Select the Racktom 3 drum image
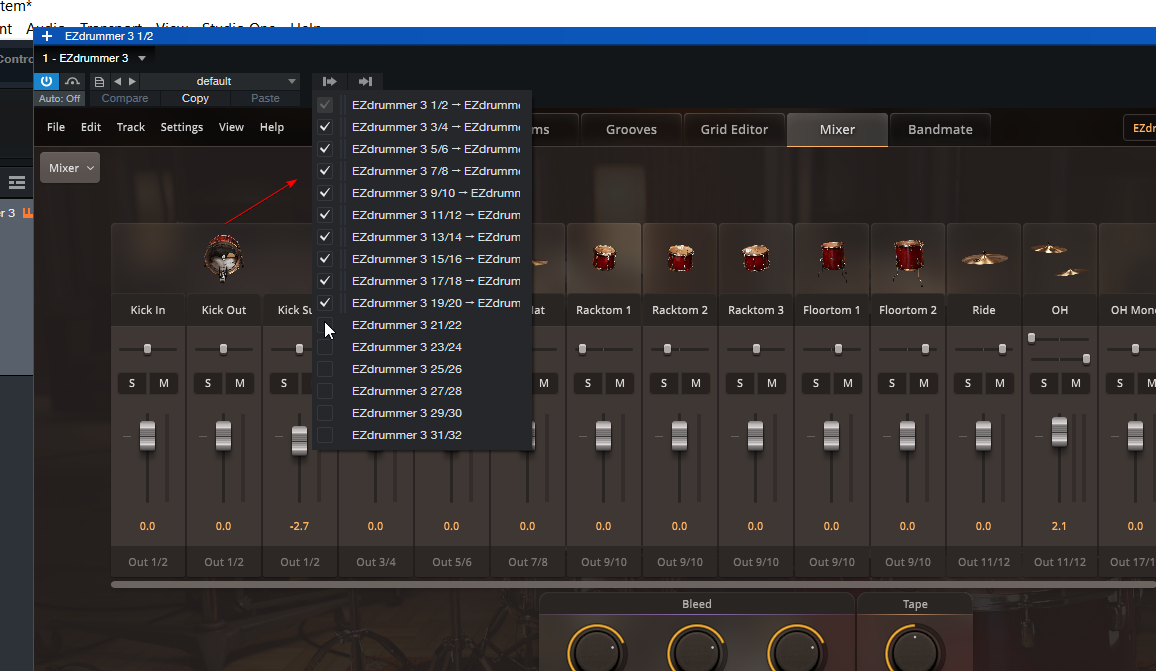Viewport: 1156px width, 671px height. click(x=756, y=258)
